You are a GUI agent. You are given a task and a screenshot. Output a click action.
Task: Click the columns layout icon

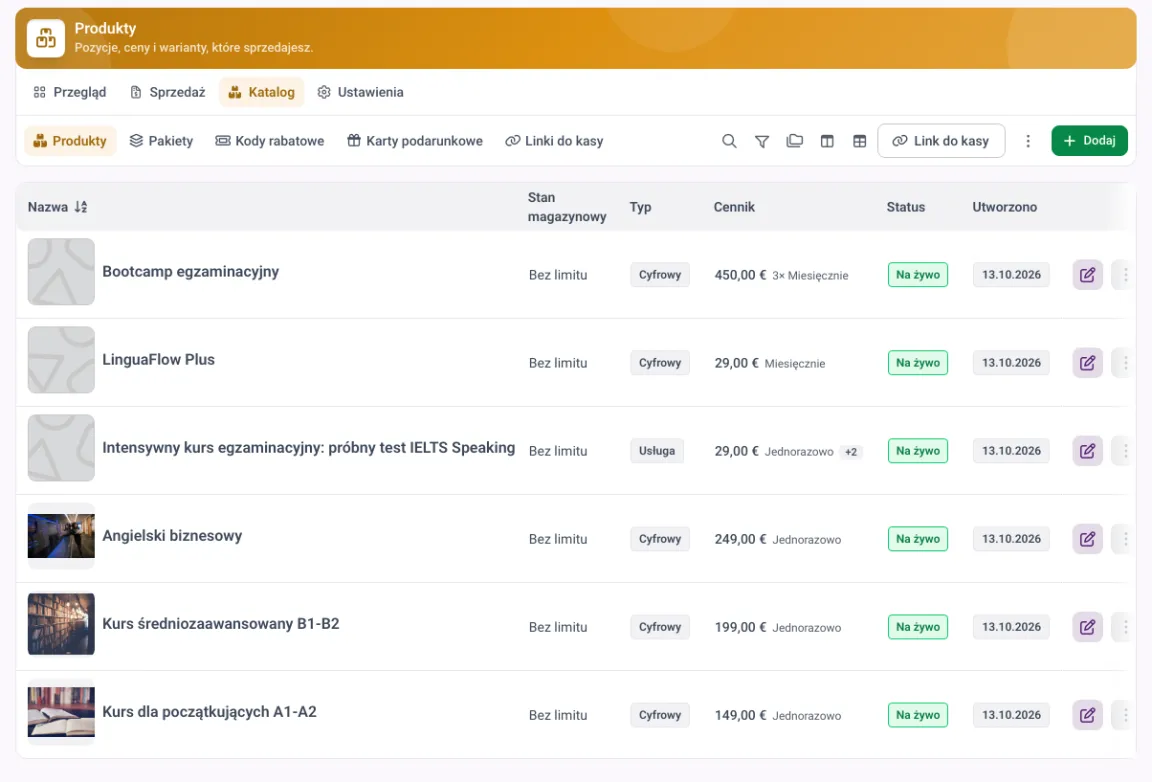[x=827, y=141]
